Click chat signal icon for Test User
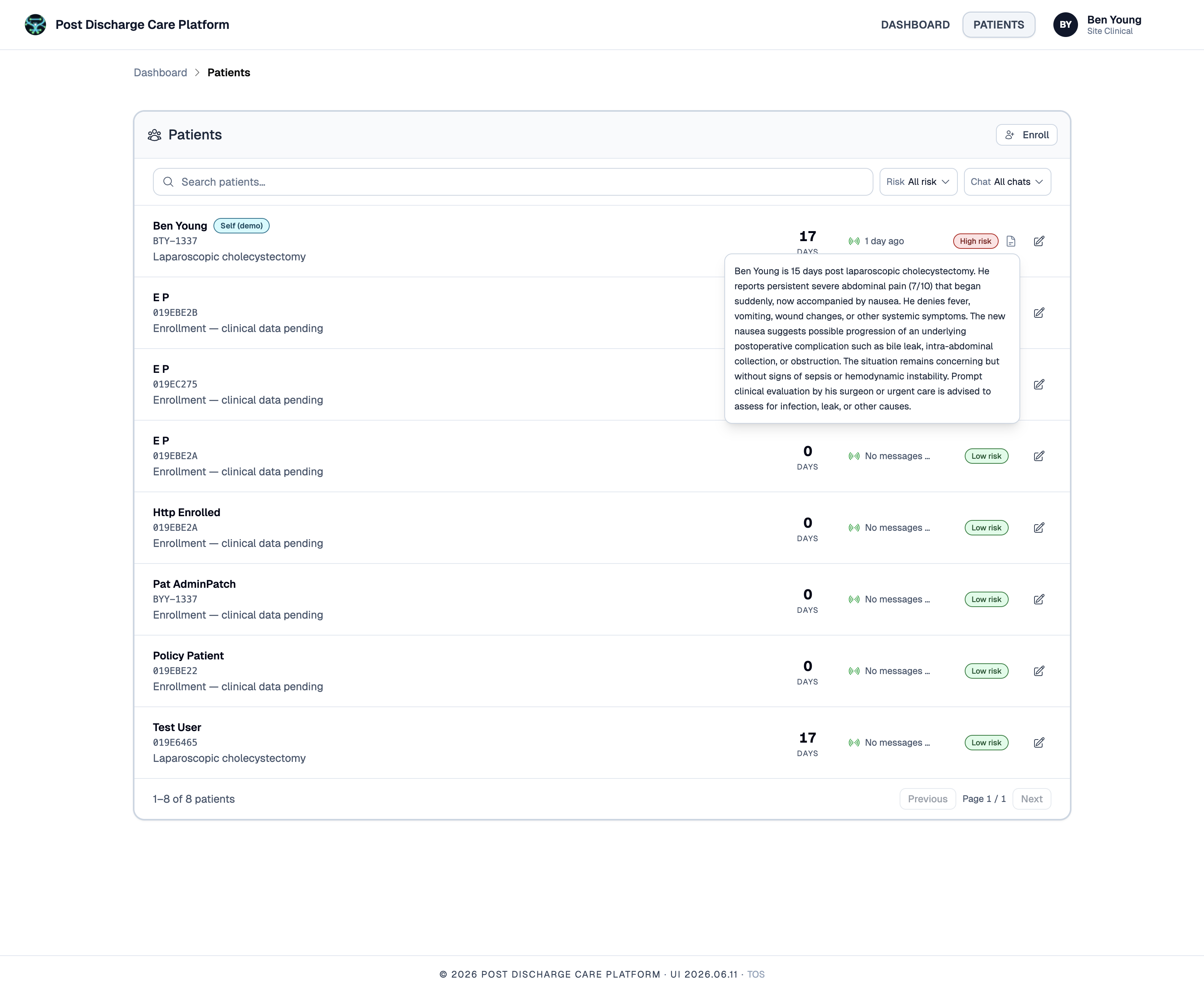1204x993 pixels. (x=854, y=743)
